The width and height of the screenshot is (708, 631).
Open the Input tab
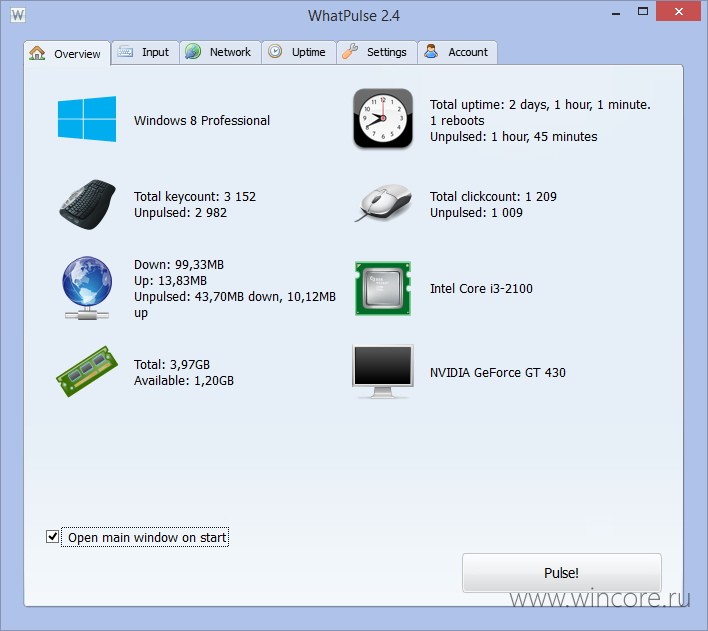pos(145,52)
